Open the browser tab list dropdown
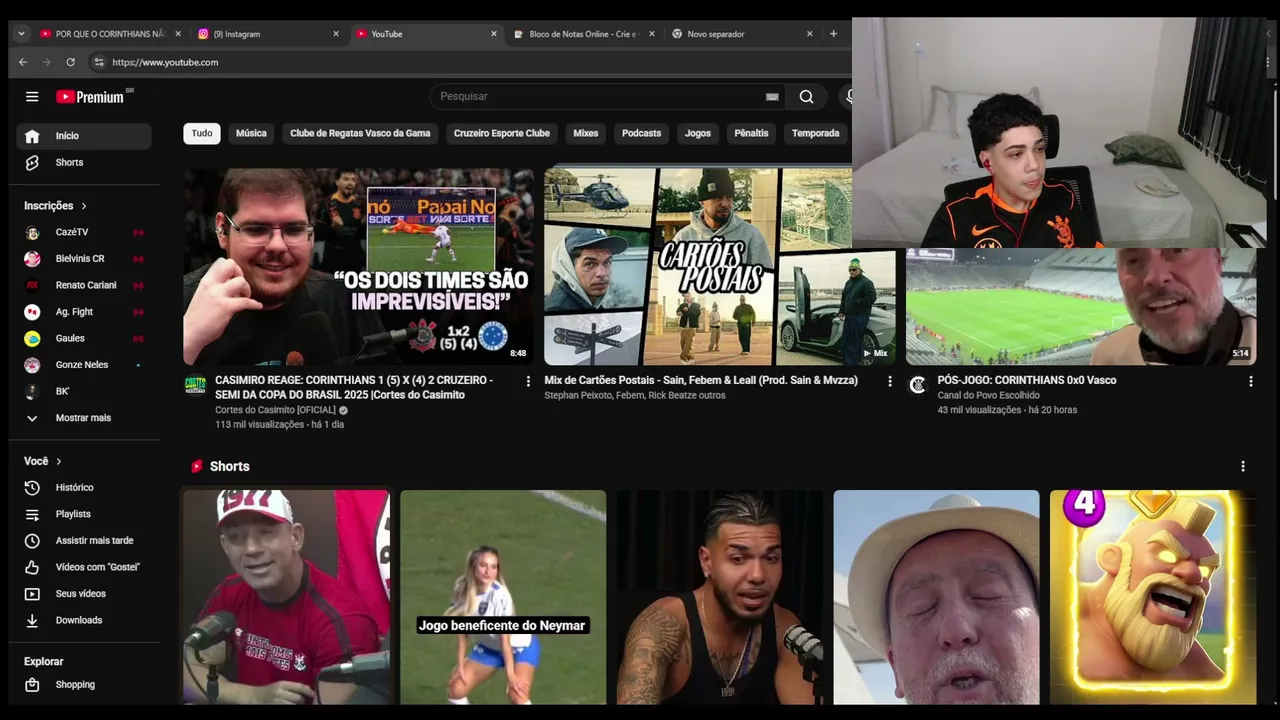The image size is (1280, 720). point(21,34)
